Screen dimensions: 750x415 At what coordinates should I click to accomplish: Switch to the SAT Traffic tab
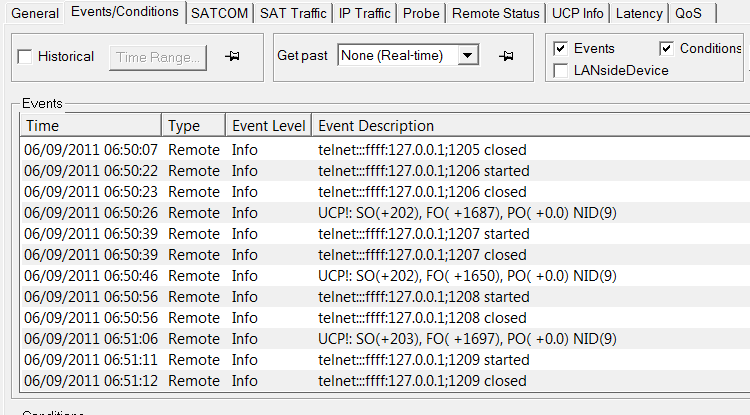pyautogui.click(x=293, y=13)
